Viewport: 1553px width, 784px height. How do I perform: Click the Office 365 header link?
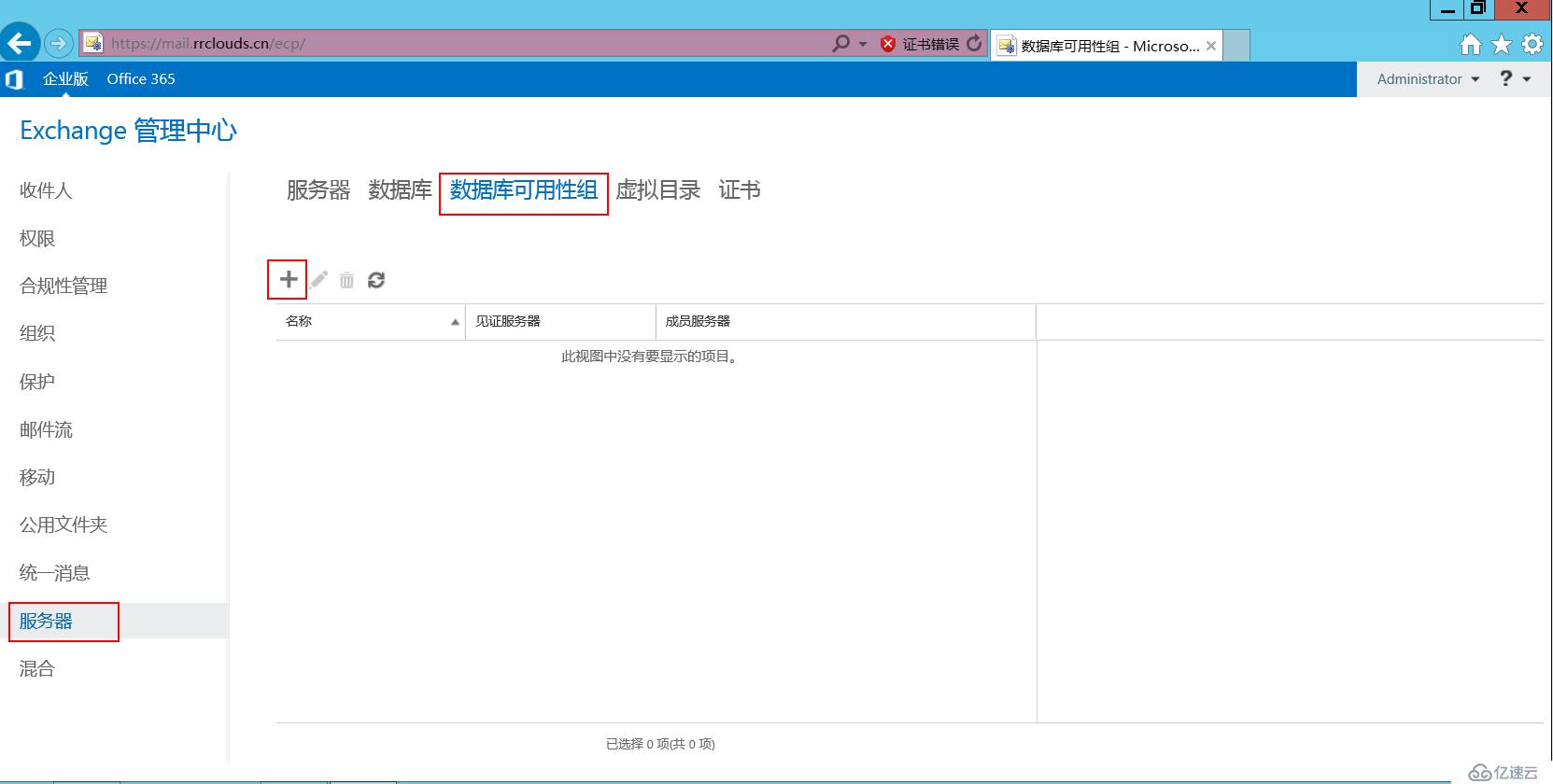[x=141, y=79]
